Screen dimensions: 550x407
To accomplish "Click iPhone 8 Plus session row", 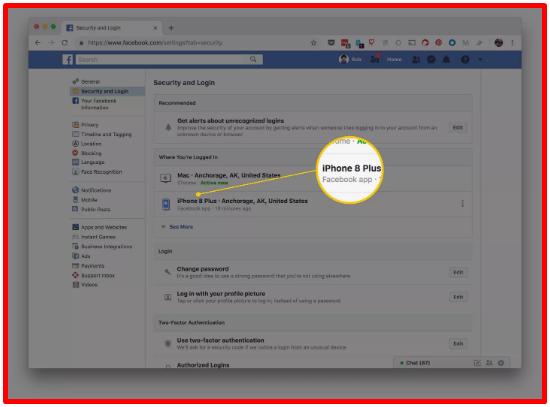I will (x=313, y=204).
